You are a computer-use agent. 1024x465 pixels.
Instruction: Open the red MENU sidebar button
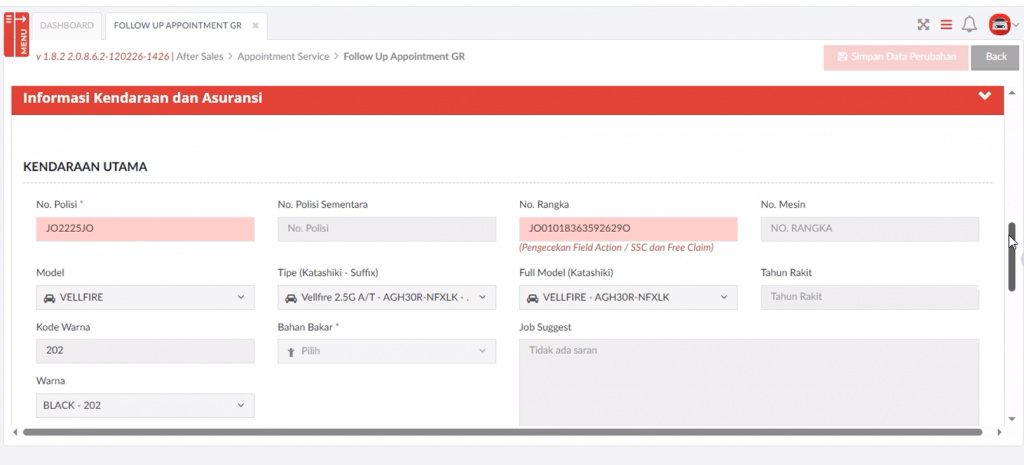point(17,33)
